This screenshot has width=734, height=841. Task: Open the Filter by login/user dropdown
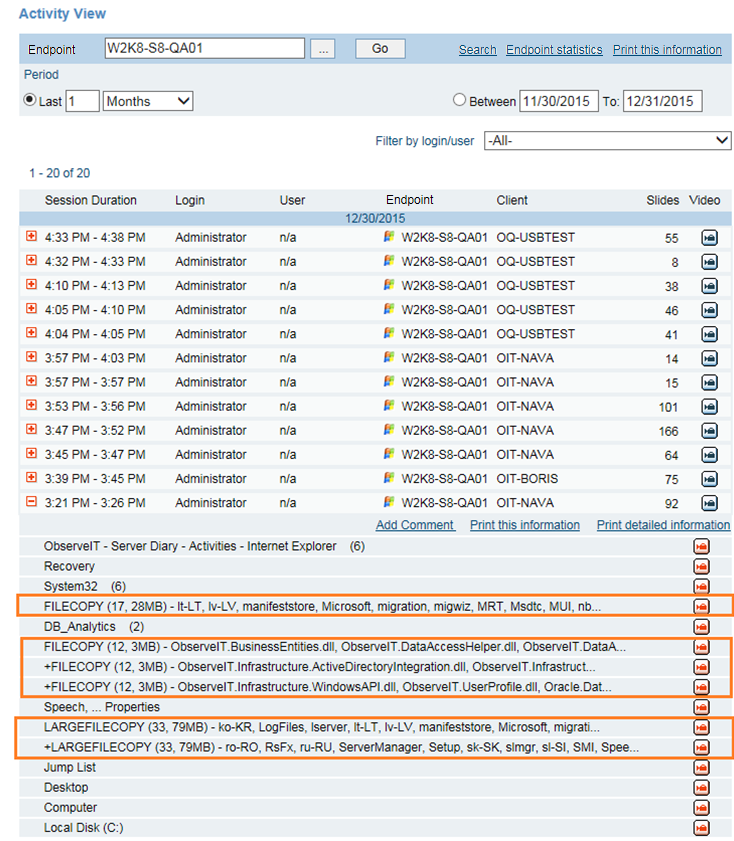(x=607, y=141)
